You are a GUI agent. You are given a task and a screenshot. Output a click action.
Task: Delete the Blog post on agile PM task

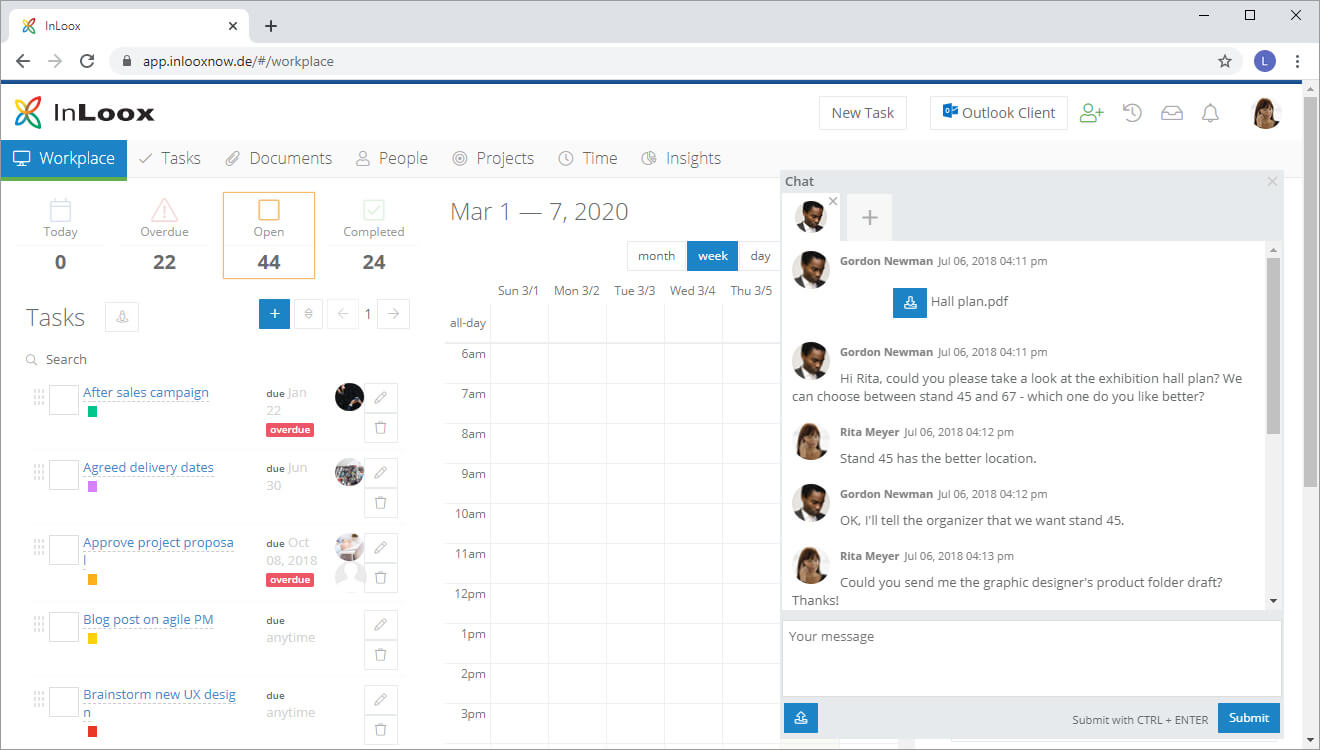381,655
